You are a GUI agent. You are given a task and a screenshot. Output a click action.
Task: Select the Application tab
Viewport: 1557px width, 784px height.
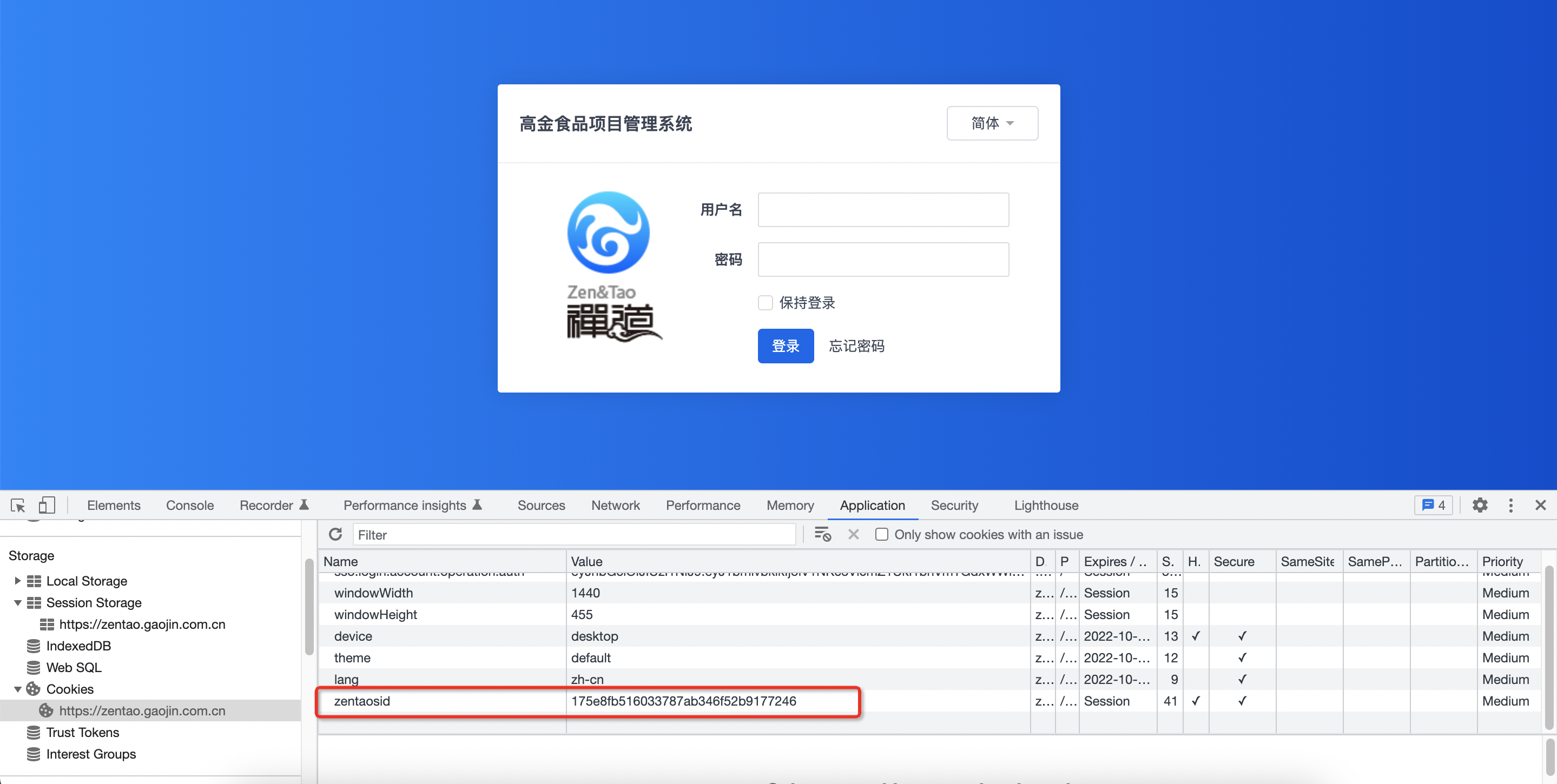coord(872,505)
